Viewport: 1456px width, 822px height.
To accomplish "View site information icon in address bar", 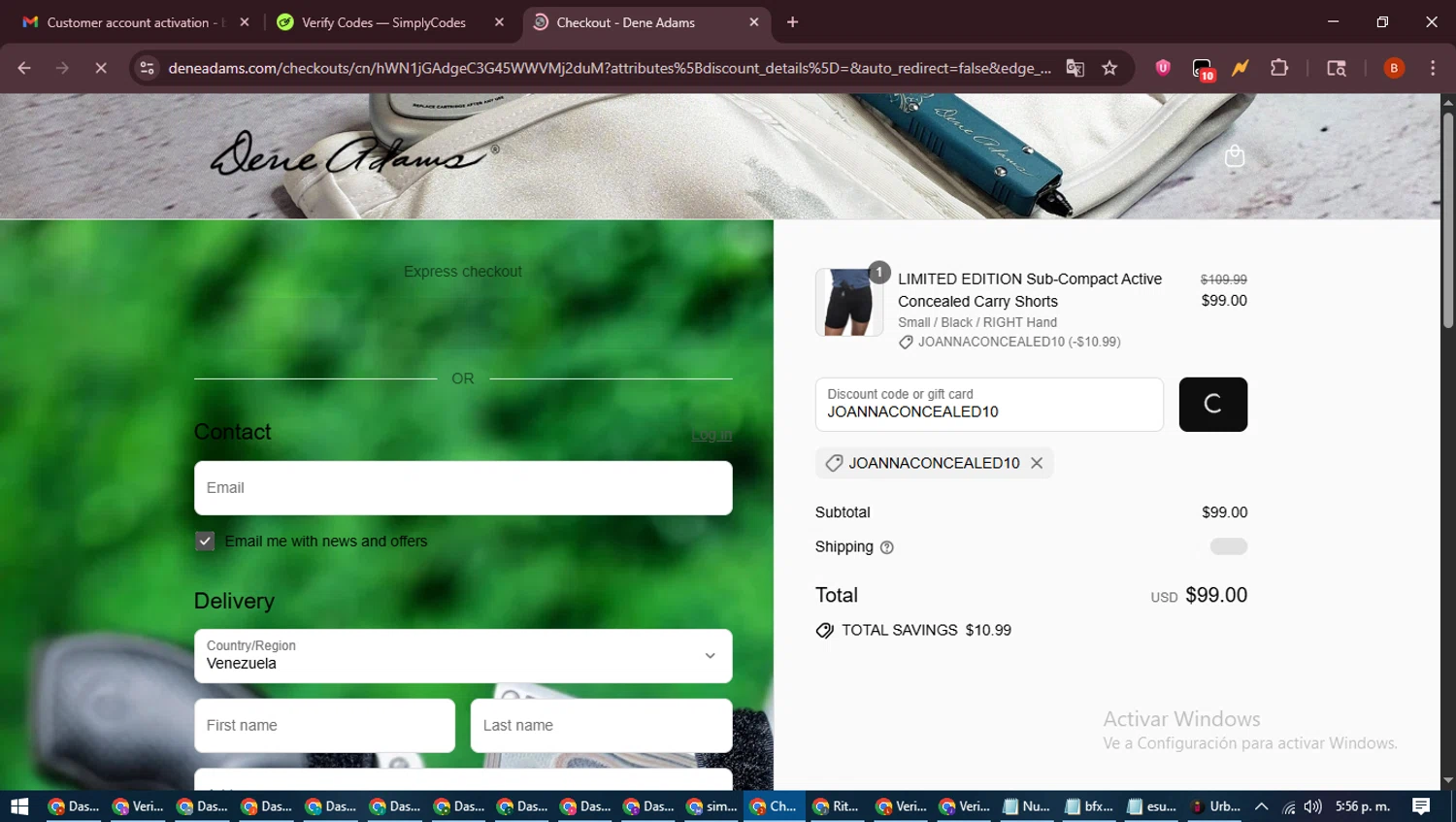I will [147, 68].
